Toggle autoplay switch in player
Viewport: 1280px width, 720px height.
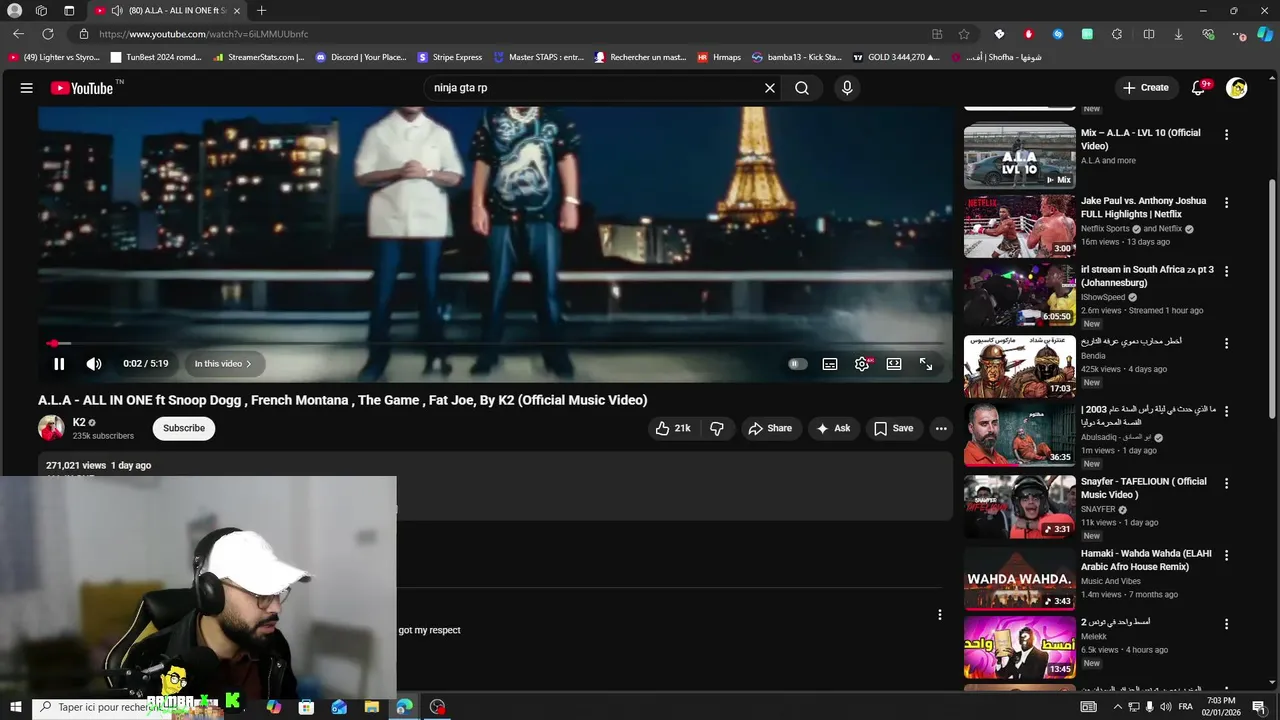click(797, 364)
